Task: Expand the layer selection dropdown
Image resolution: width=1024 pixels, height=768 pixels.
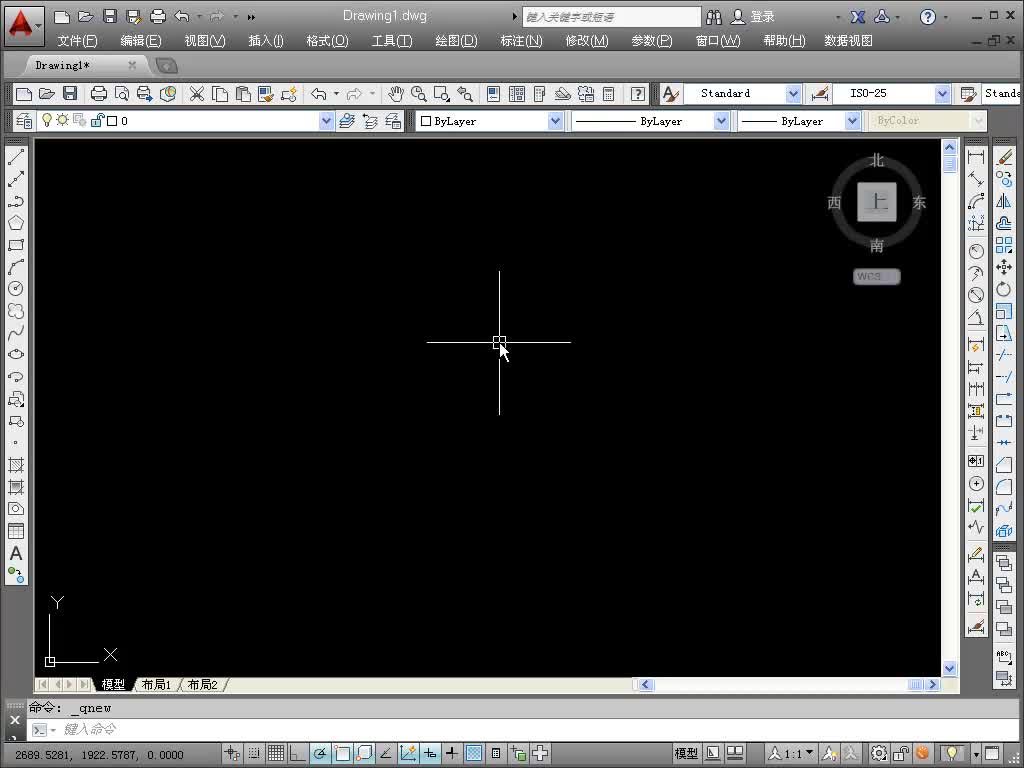Action: 326,121
